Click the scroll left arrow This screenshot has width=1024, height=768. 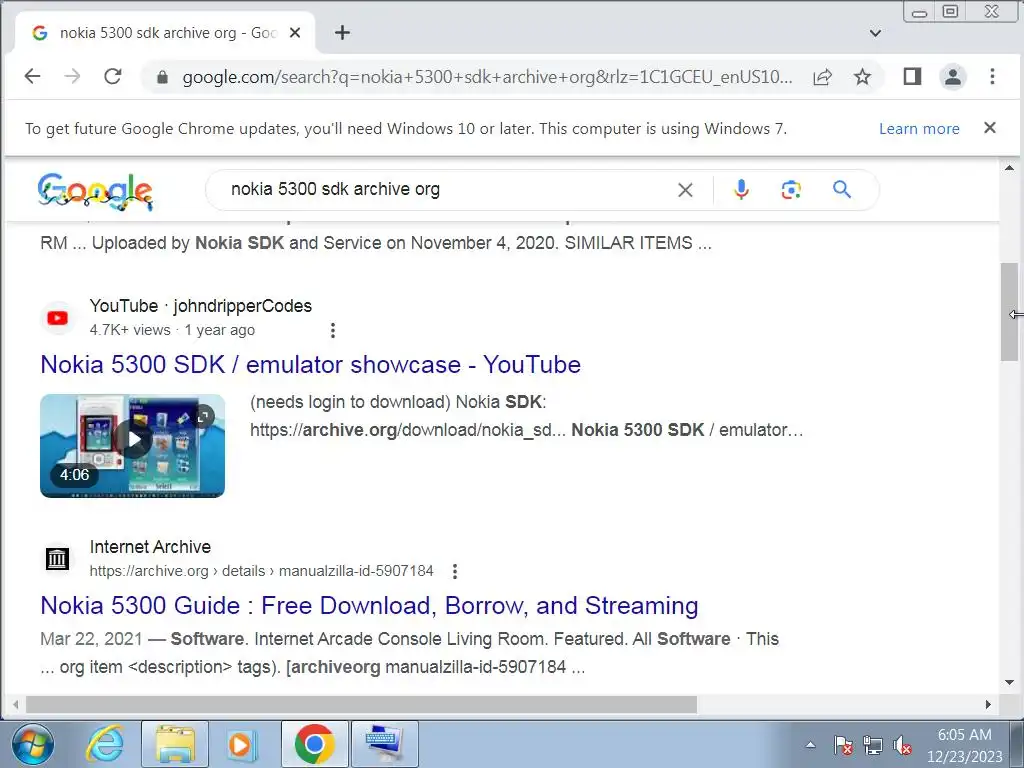pyautogui.click(x=16, y=705)
